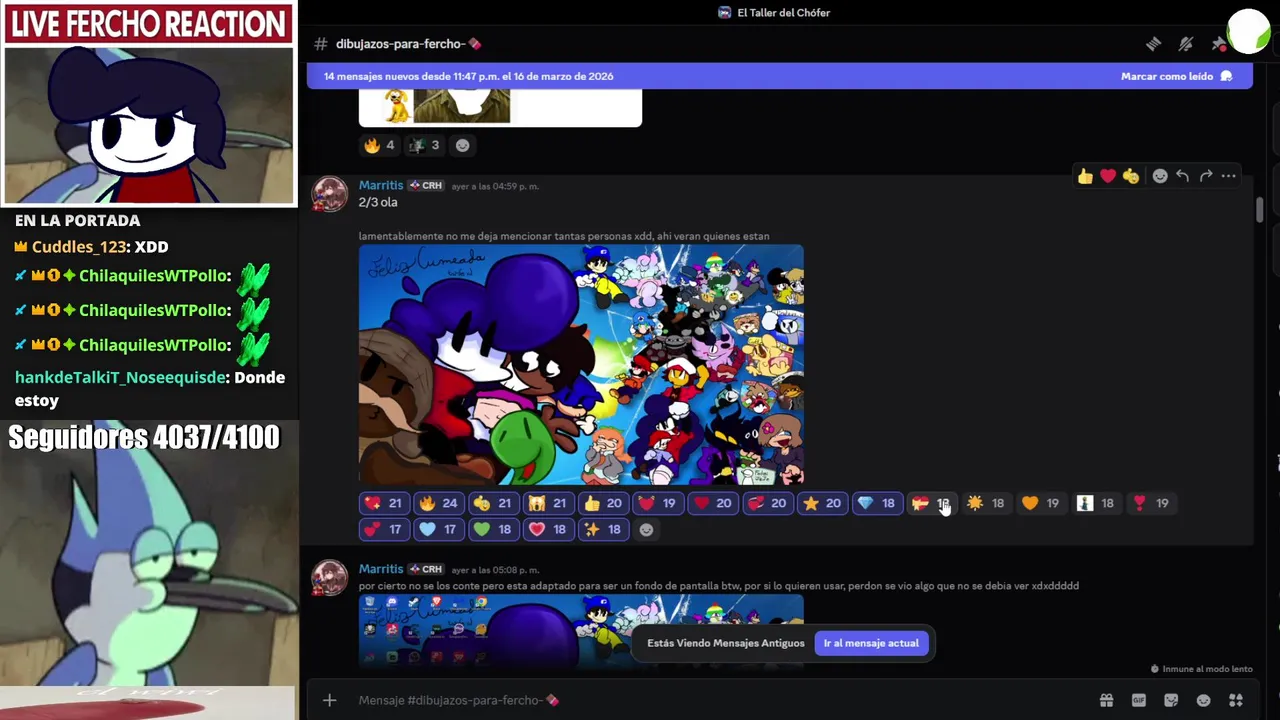Add reaction smiley beside count 3 reaction
The width and height of the screenshot is (1280, 720).
[x=462, y=145]
